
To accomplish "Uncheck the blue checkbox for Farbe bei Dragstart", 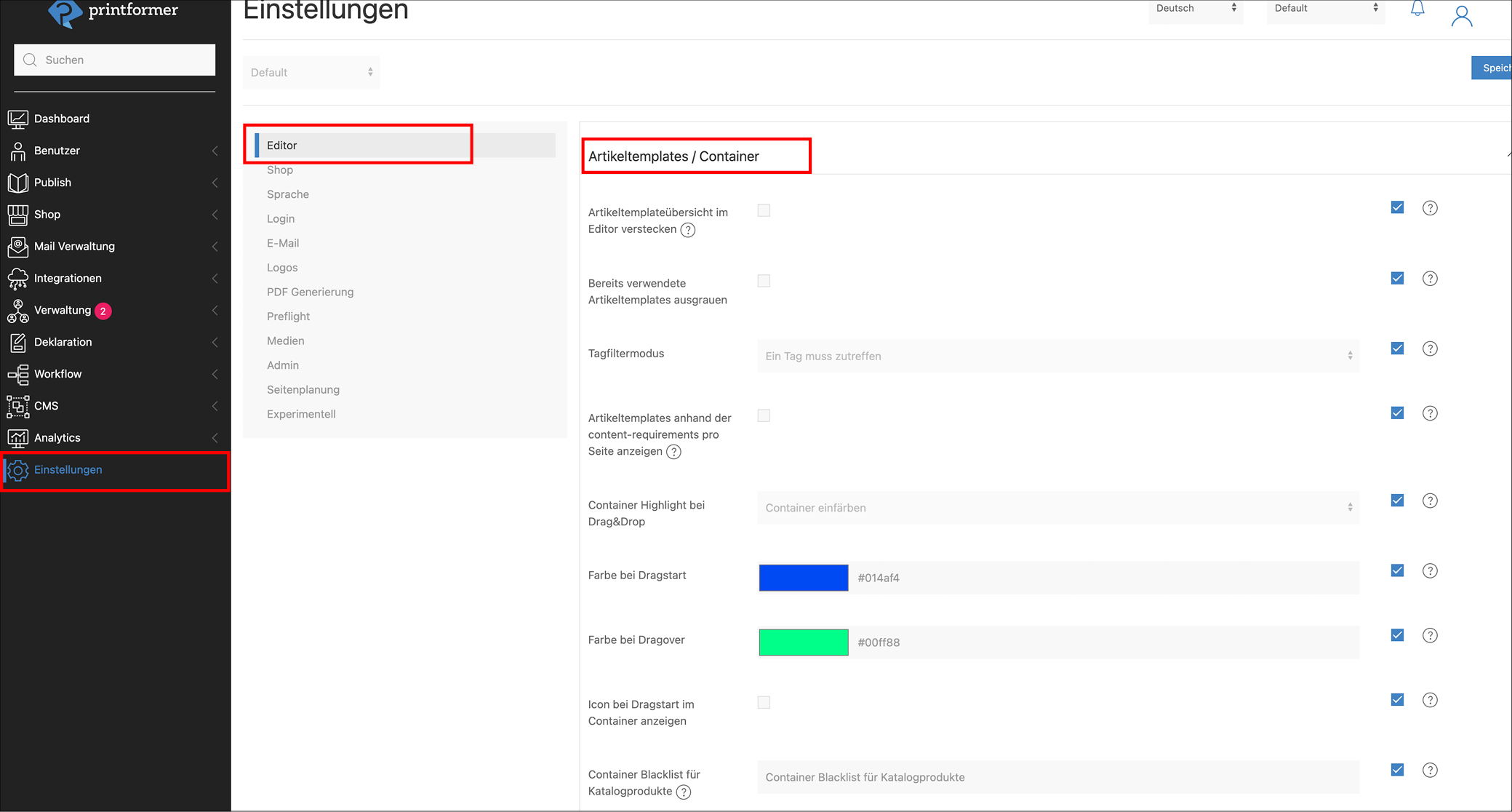I will click(1397, 570).
